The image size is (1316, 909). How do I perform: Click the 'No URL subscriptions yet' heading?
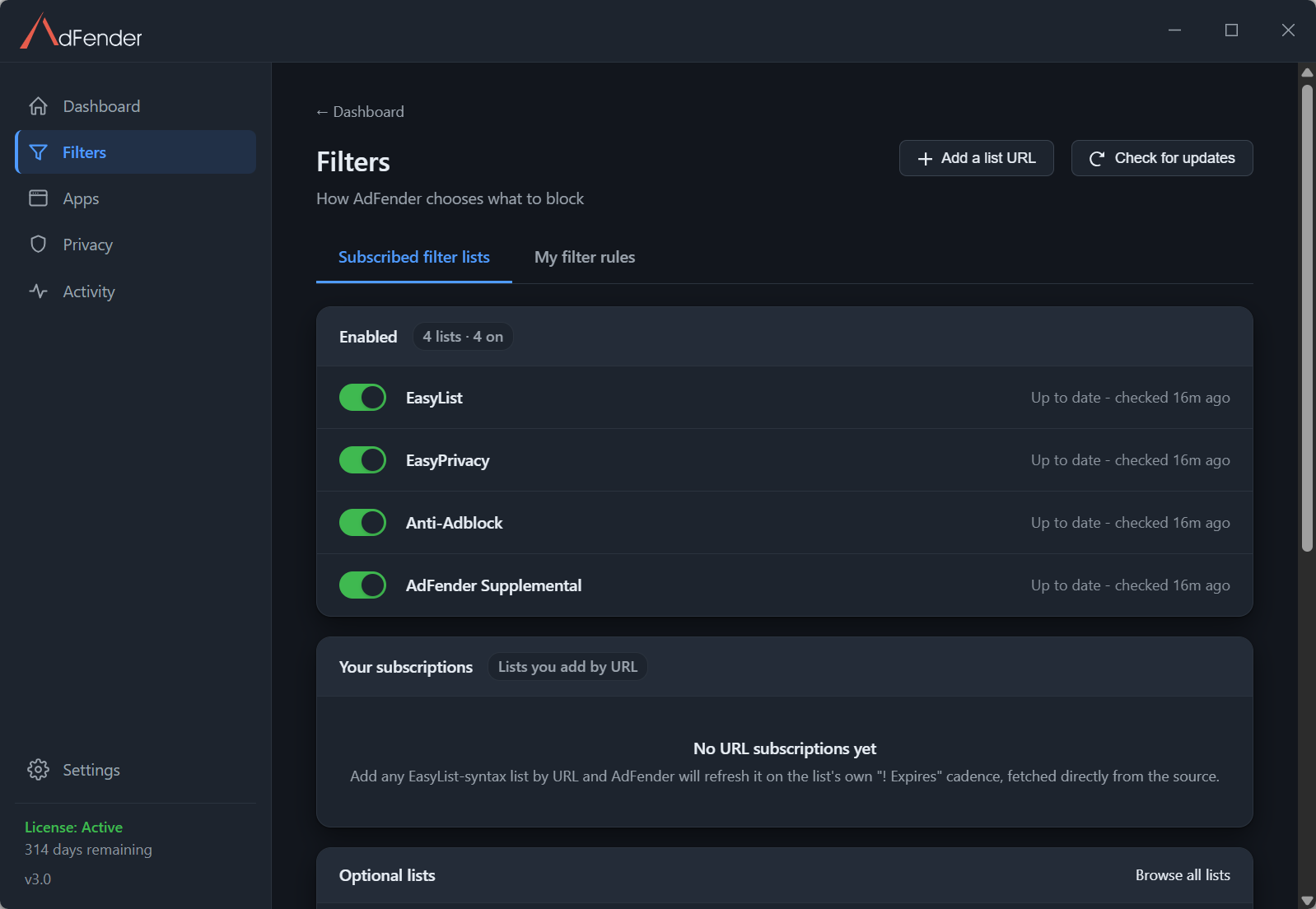coord(785,748)
